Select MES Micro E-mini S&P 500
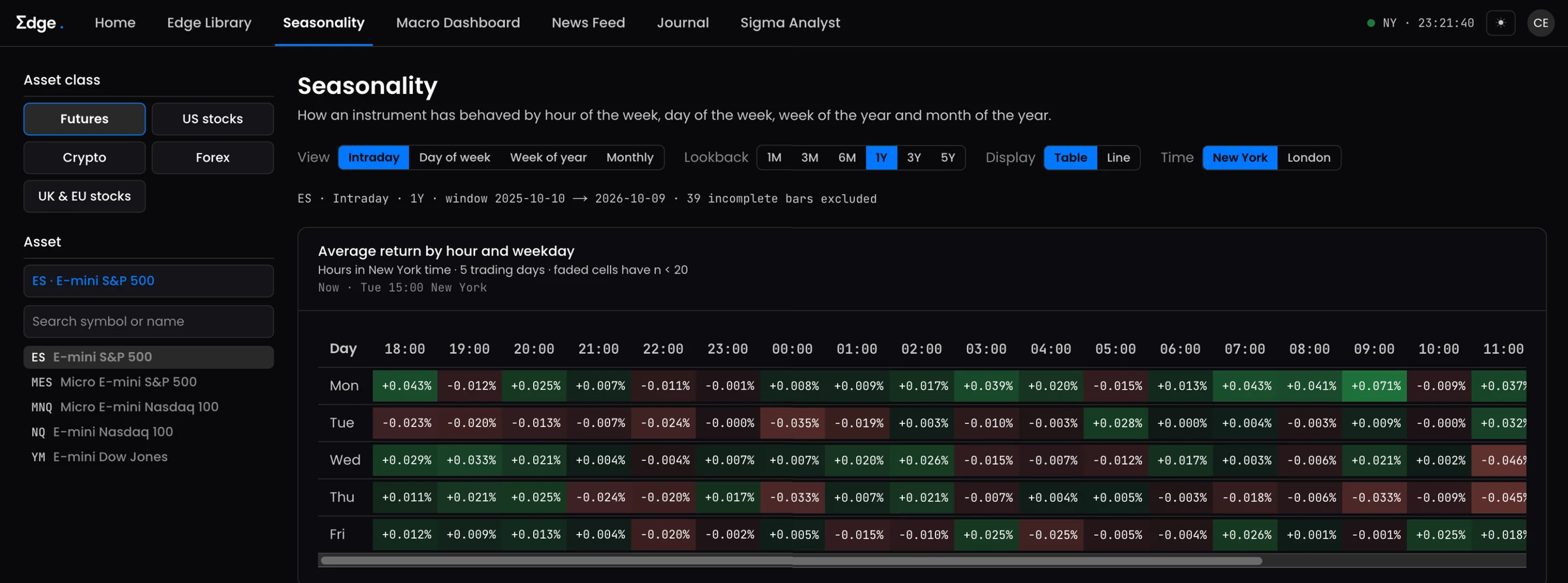Viewport: 1568px width, 583px height. click(148, 382)
